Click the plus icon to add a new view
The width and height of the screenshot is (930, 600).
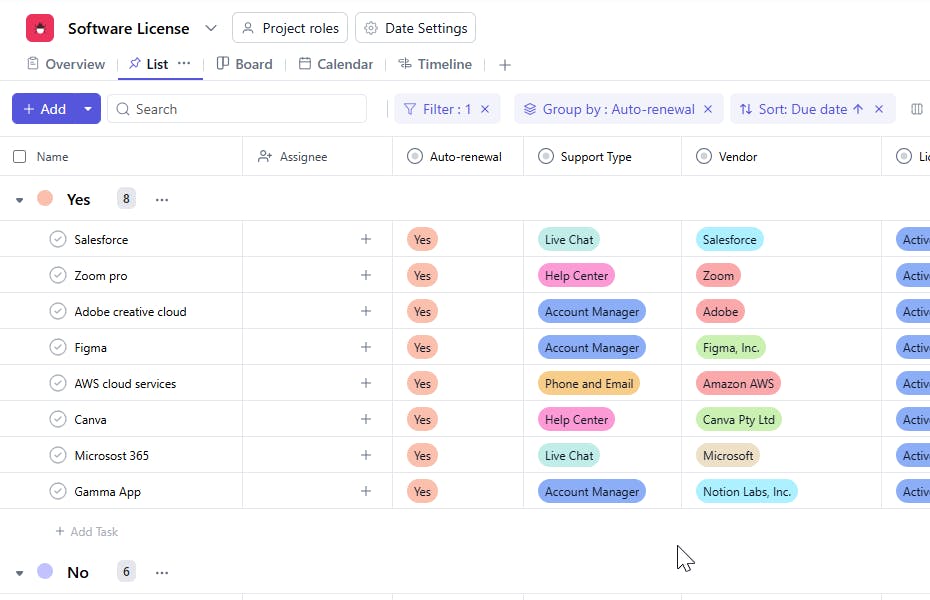505,65
